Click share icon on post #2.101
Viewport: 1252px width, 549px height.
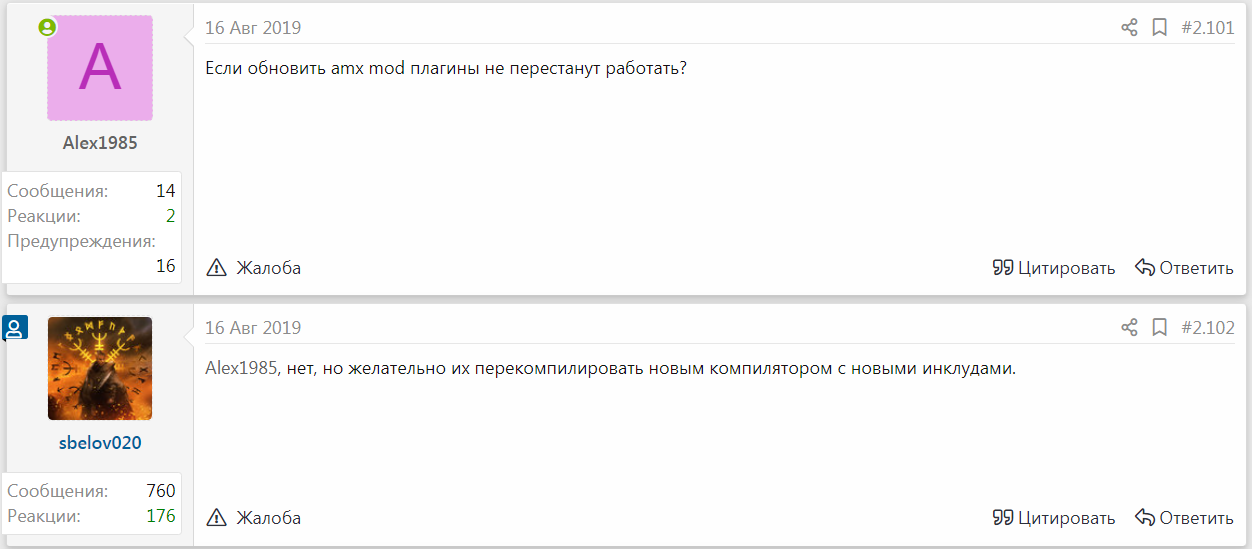pyautogui.click(x=1129, y=28)
